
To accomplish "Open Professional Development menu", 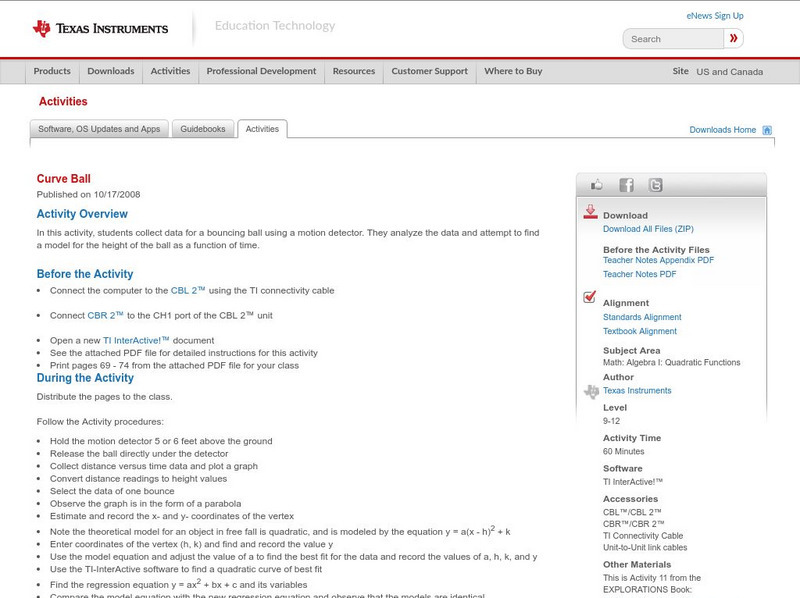I will click(x=261, y=71).
